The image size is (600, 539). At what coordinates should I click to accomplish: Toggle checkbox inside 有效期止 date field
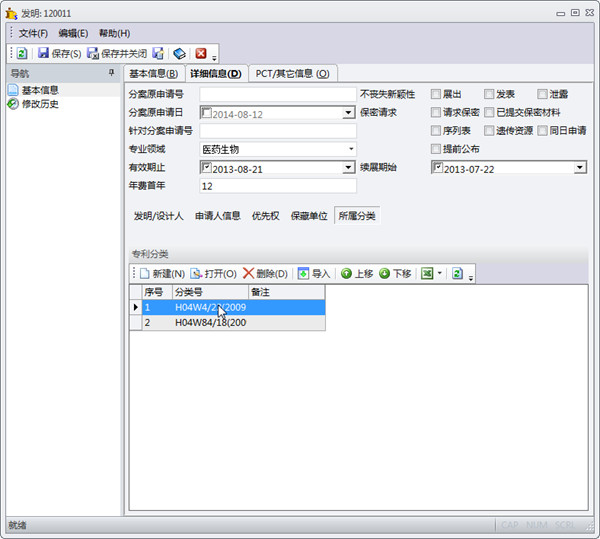pyautogui.click(x=207, y=167)
